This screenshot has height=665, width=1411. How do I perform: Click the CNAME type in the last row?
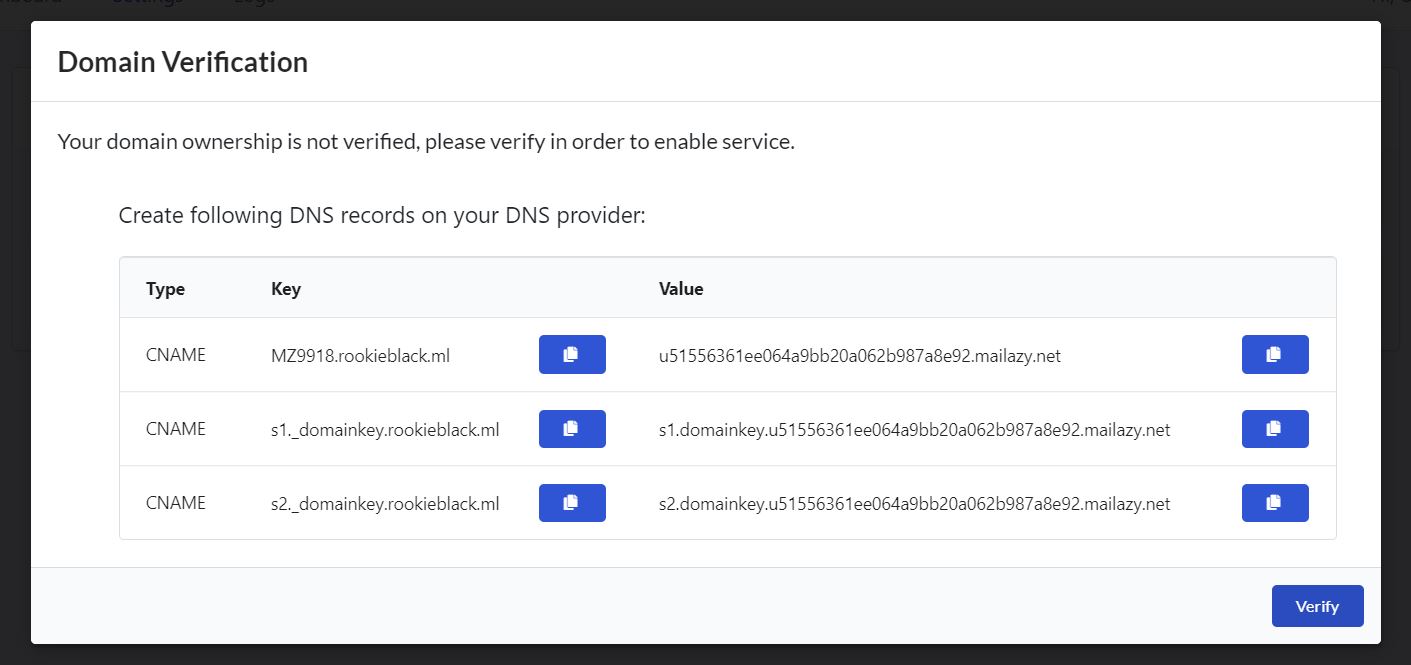pos(176,503)
